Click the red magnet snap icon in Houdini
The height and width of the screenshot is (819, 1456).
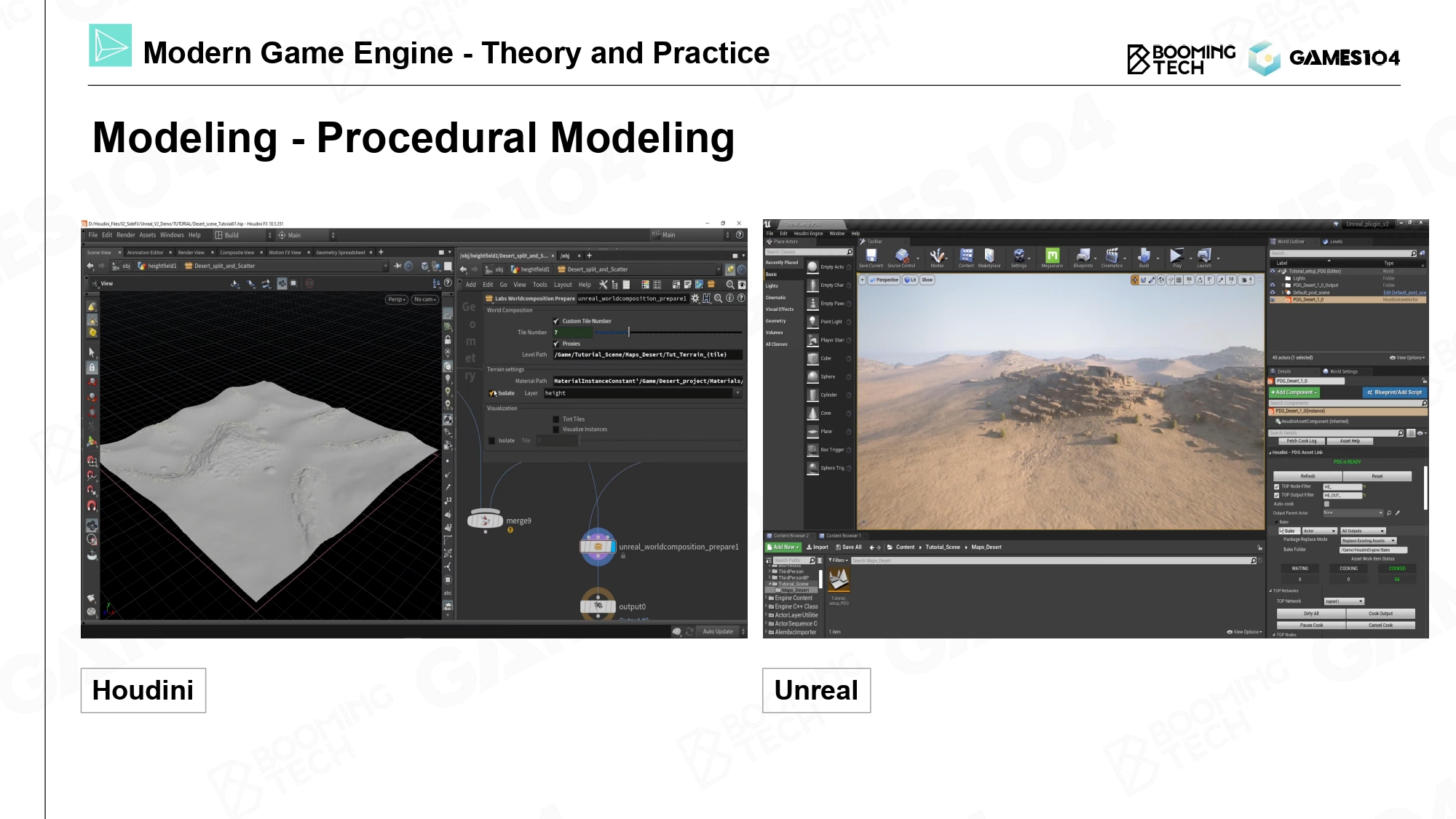click(92, 505)
